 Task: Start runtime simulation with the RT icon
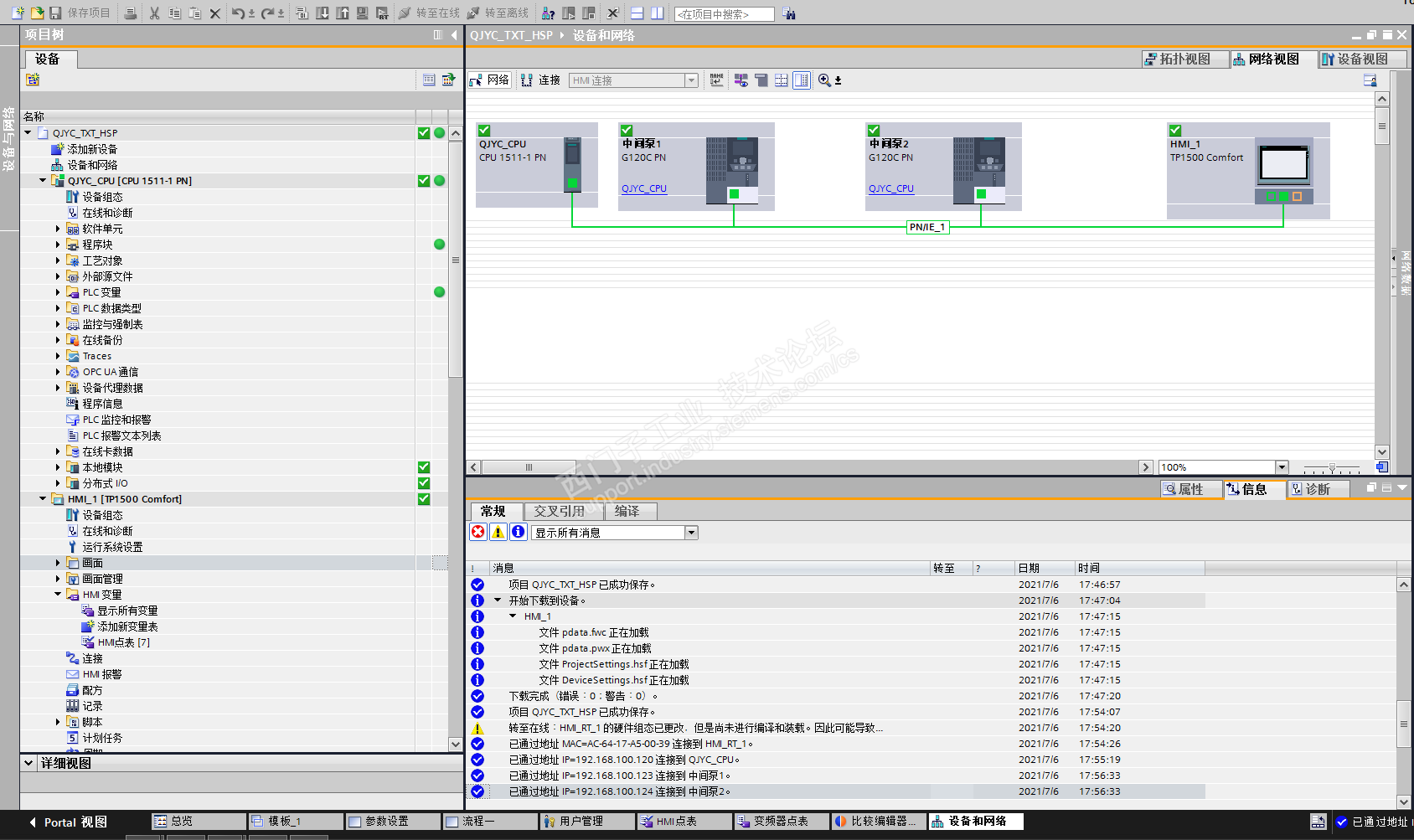click(x=382, y=13)
